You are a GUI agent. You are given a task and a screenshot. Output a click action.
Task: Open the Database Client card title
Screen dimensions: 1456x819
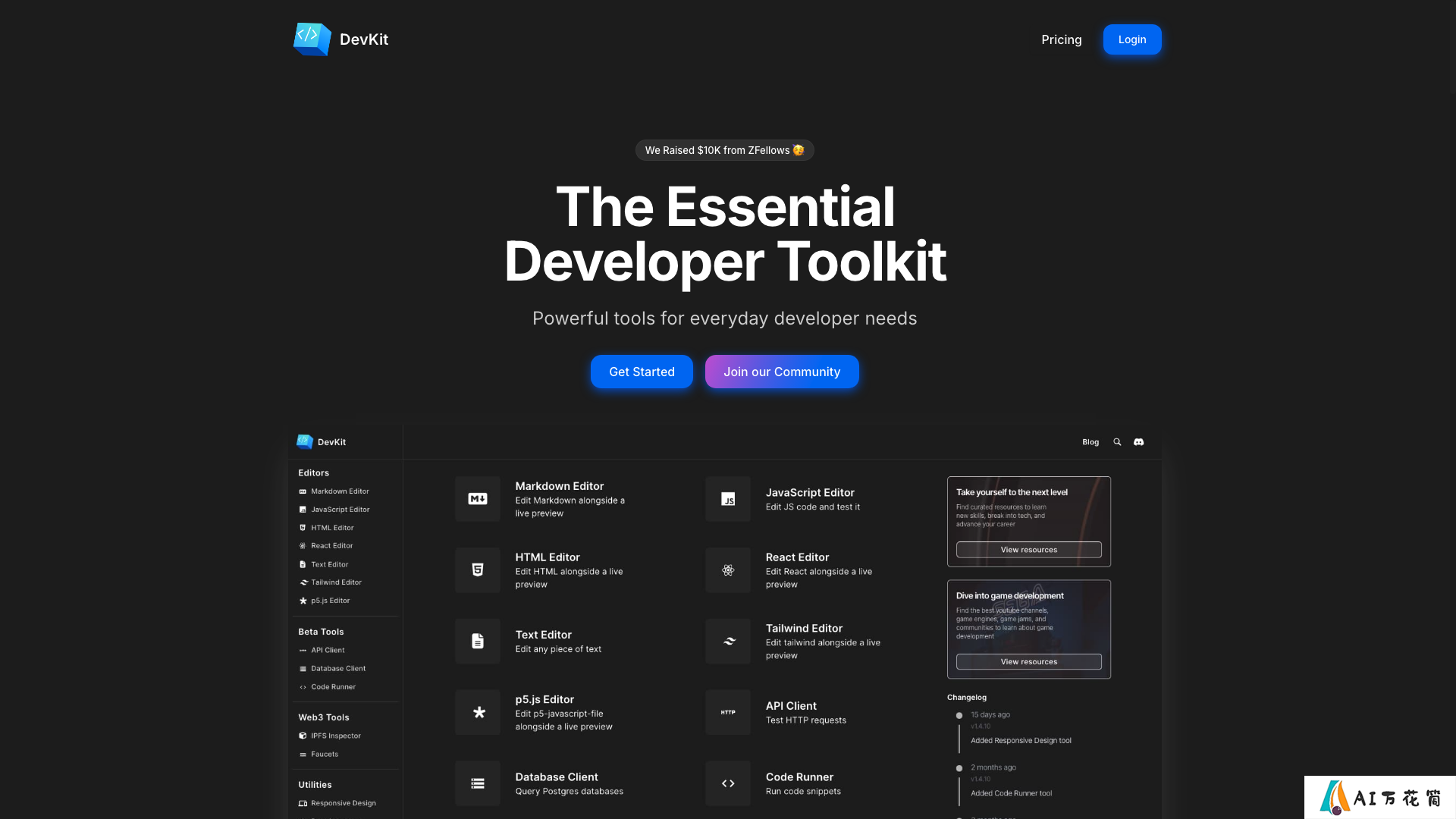pos(557,777)
